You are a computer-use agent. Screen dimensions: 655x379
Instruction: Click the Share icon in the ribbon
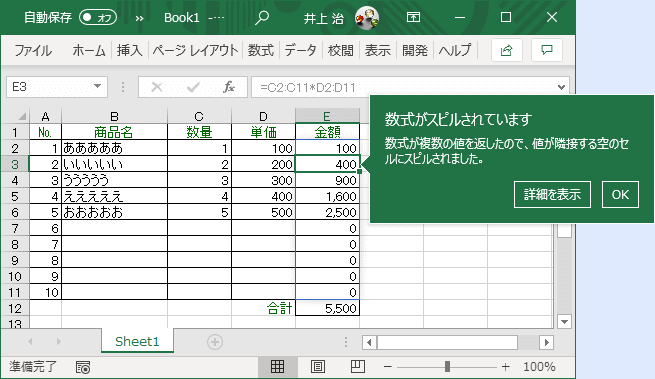click(506, 51)
